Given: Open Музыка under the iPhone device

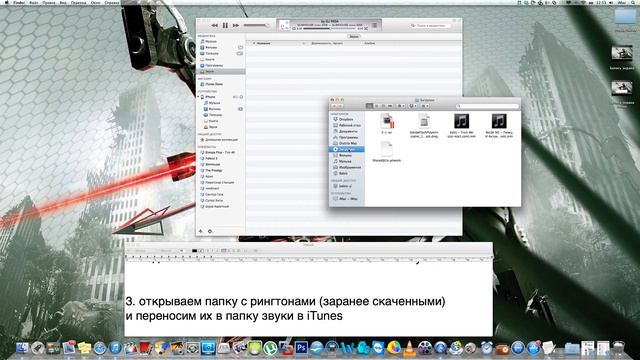Looking at the screenshot, I should coord(214,103).
